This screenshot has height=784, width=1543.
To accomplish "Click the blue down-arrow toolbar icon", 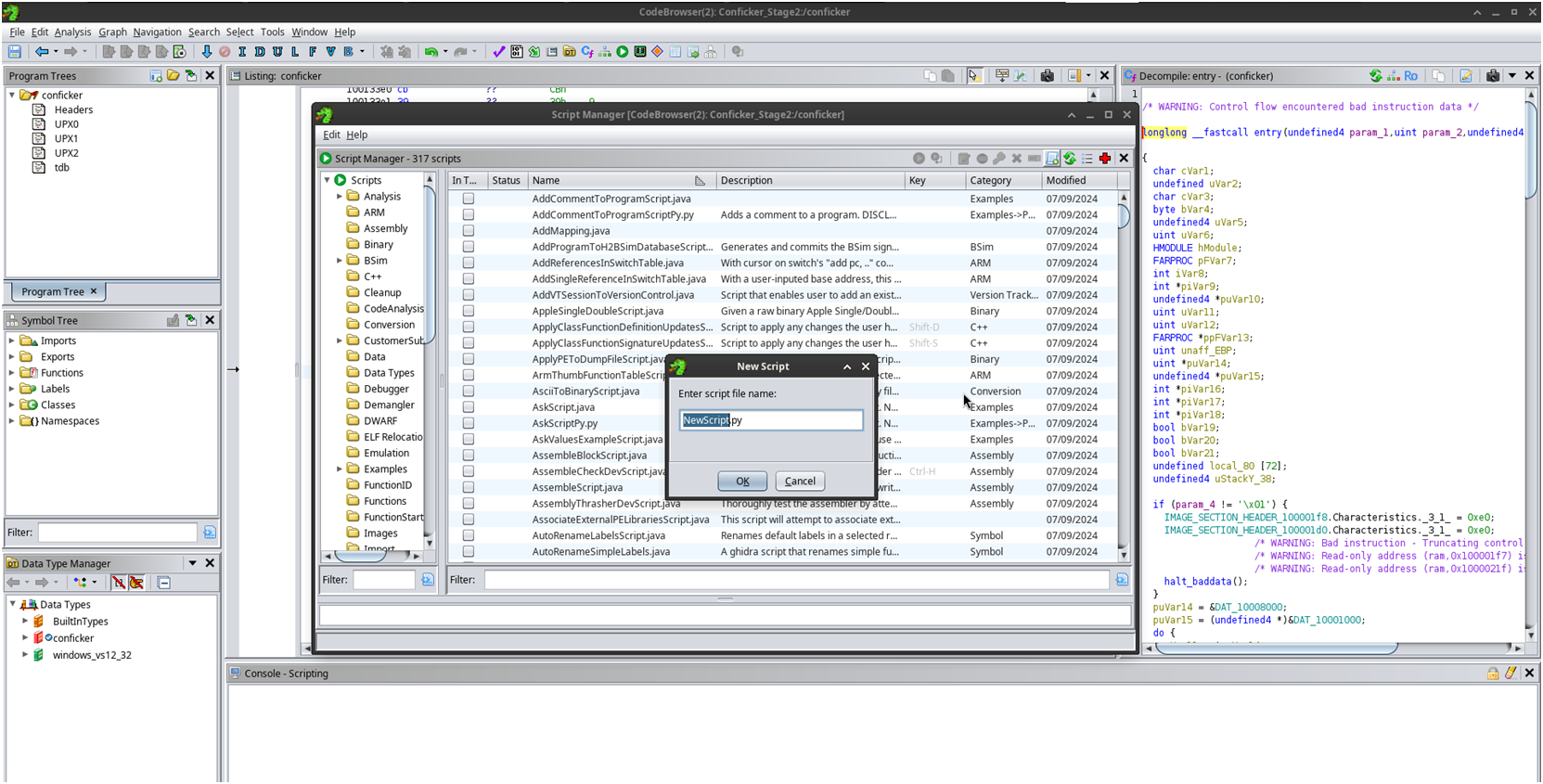I will pyautogui.click(x=207, y=52).
